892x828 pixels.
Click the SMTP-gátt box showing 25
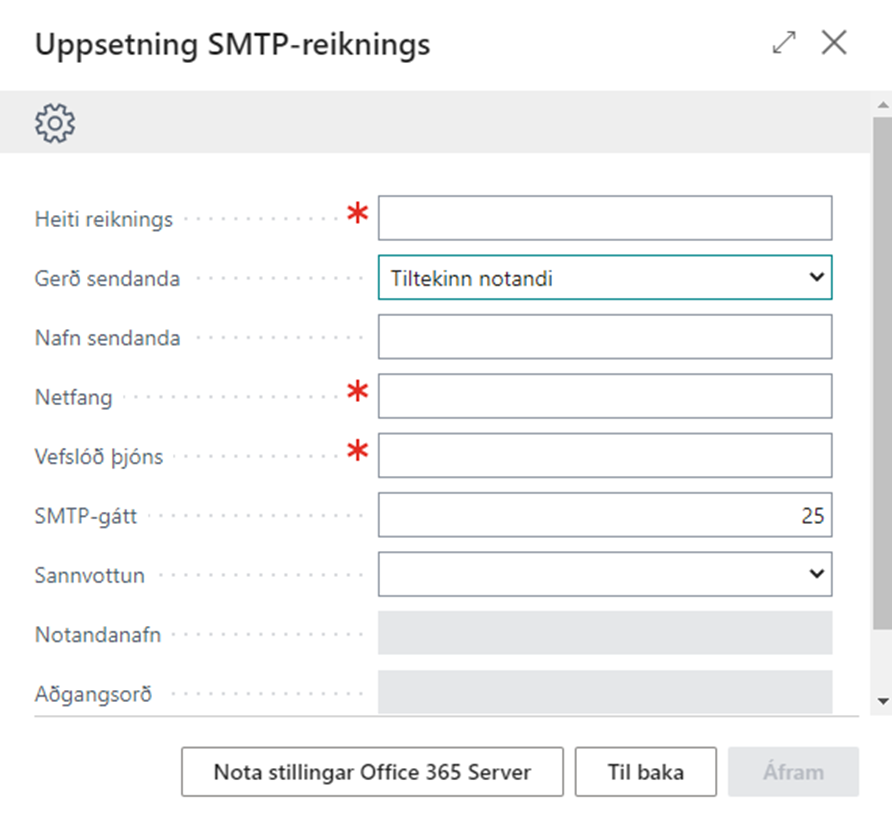pyautogui.click(x=604, y=515)
